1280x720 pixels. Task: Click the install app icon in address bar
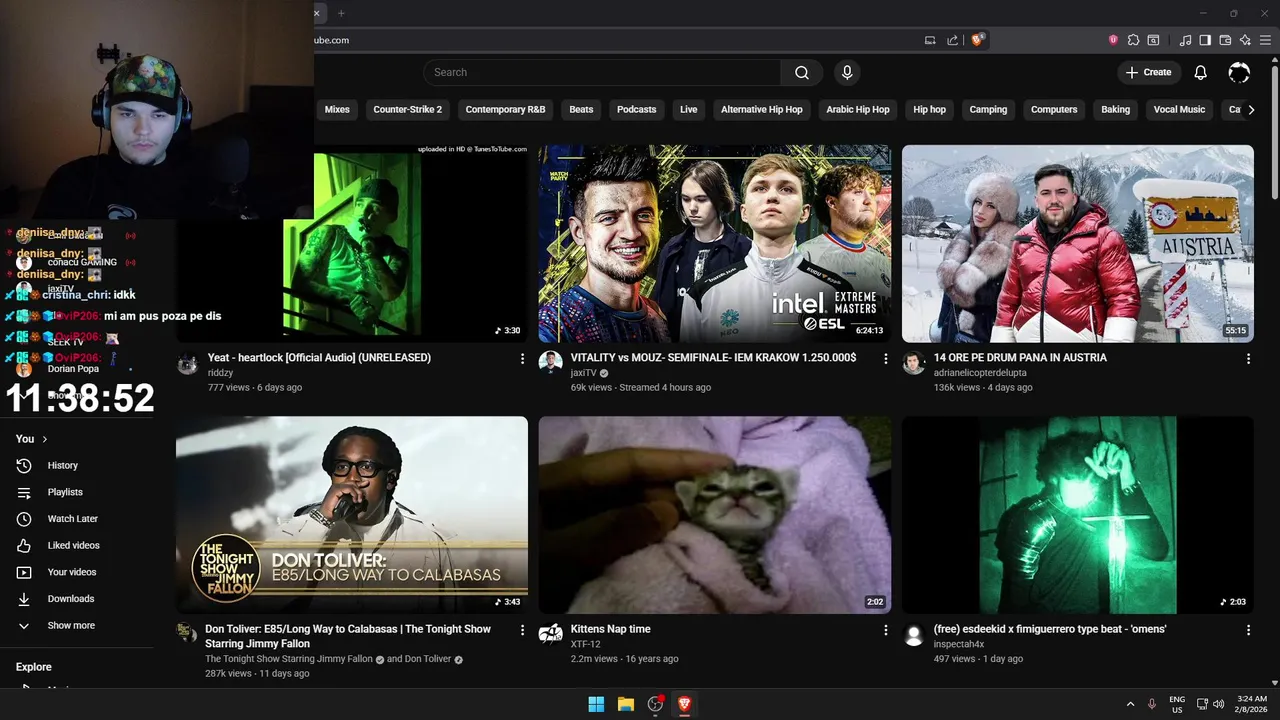[x=930, y=40]
